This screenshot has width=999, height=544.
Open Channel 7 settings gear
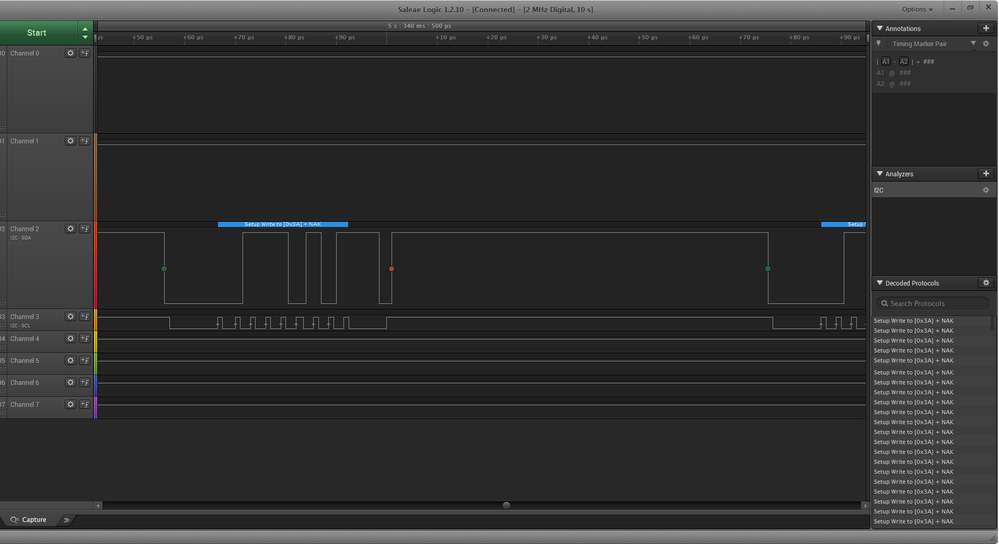[x=70, y=404]
